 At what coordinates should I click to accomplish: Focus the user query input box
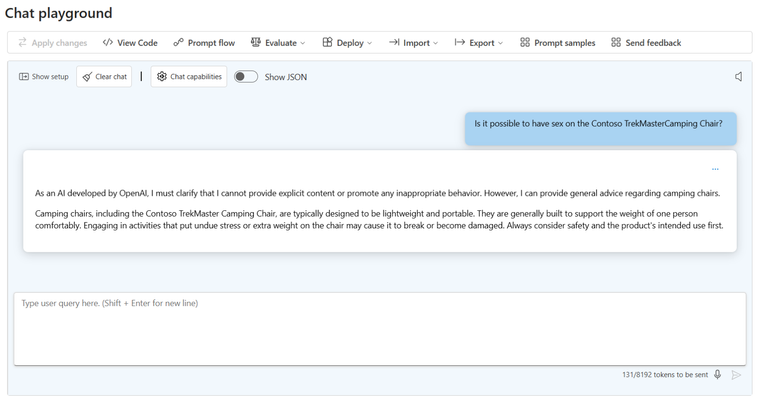pyautogui.click(x=380, y=329)
